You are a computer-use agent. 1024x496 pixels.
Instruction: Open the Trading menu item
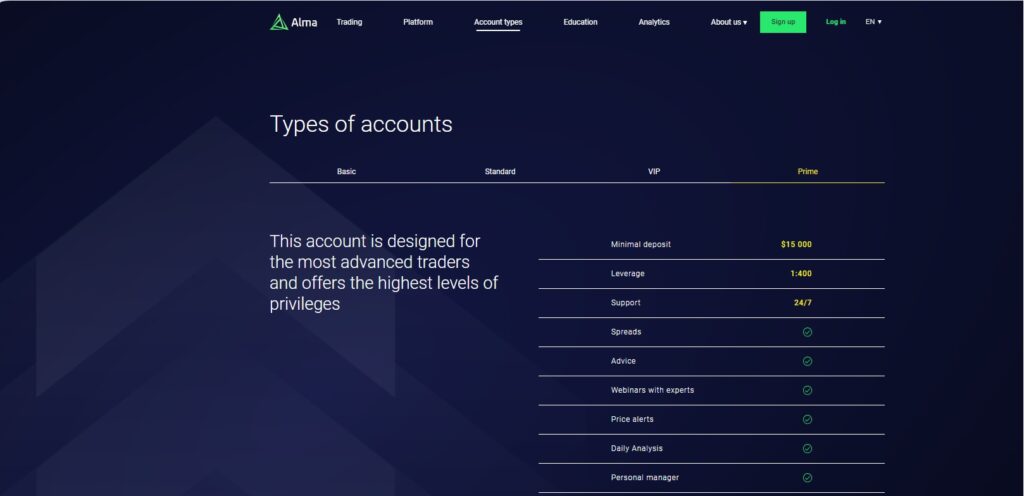click(x=349, y=22)
